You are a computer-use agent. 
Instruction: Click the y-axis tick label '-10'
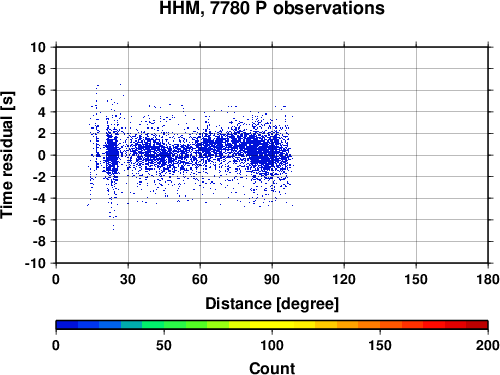pos(36,263)
